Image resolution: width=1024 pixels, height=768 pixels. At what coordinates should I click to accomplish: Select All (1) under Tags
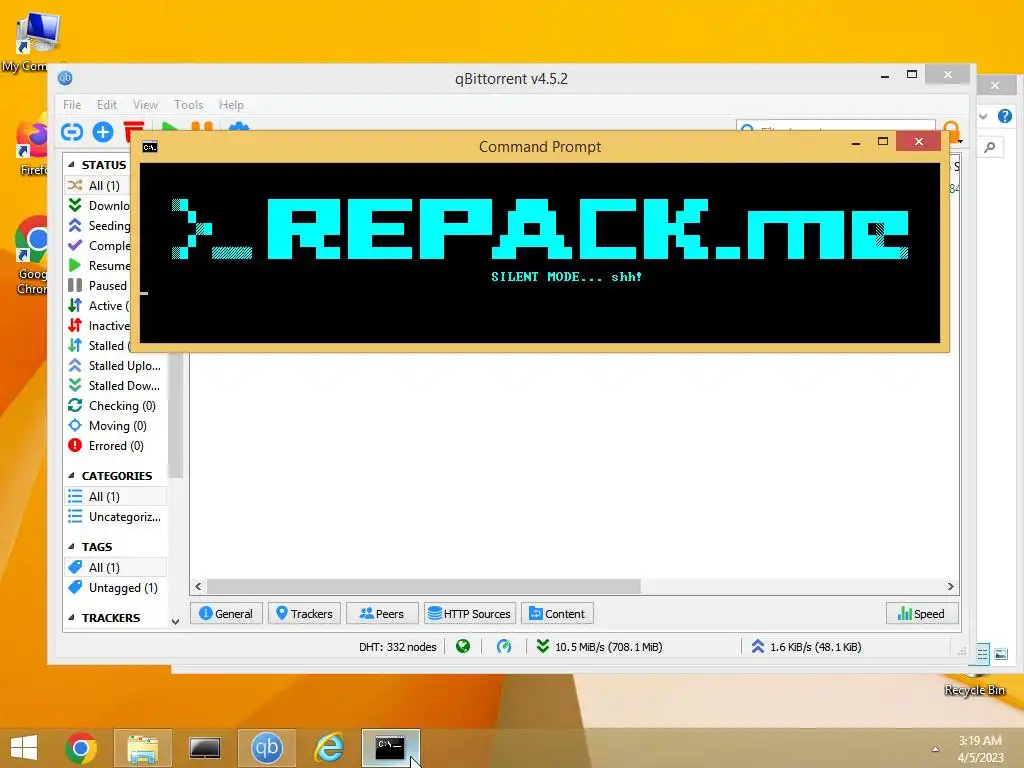(116, 568)
